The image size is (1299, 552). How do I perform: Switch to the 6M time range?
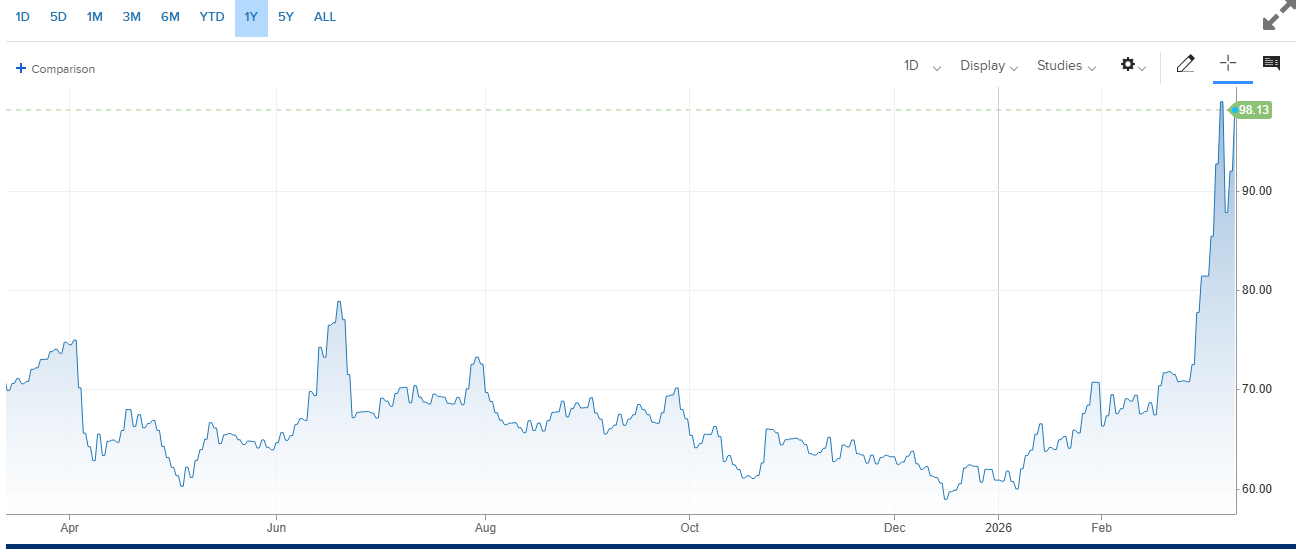click(170, 17)
